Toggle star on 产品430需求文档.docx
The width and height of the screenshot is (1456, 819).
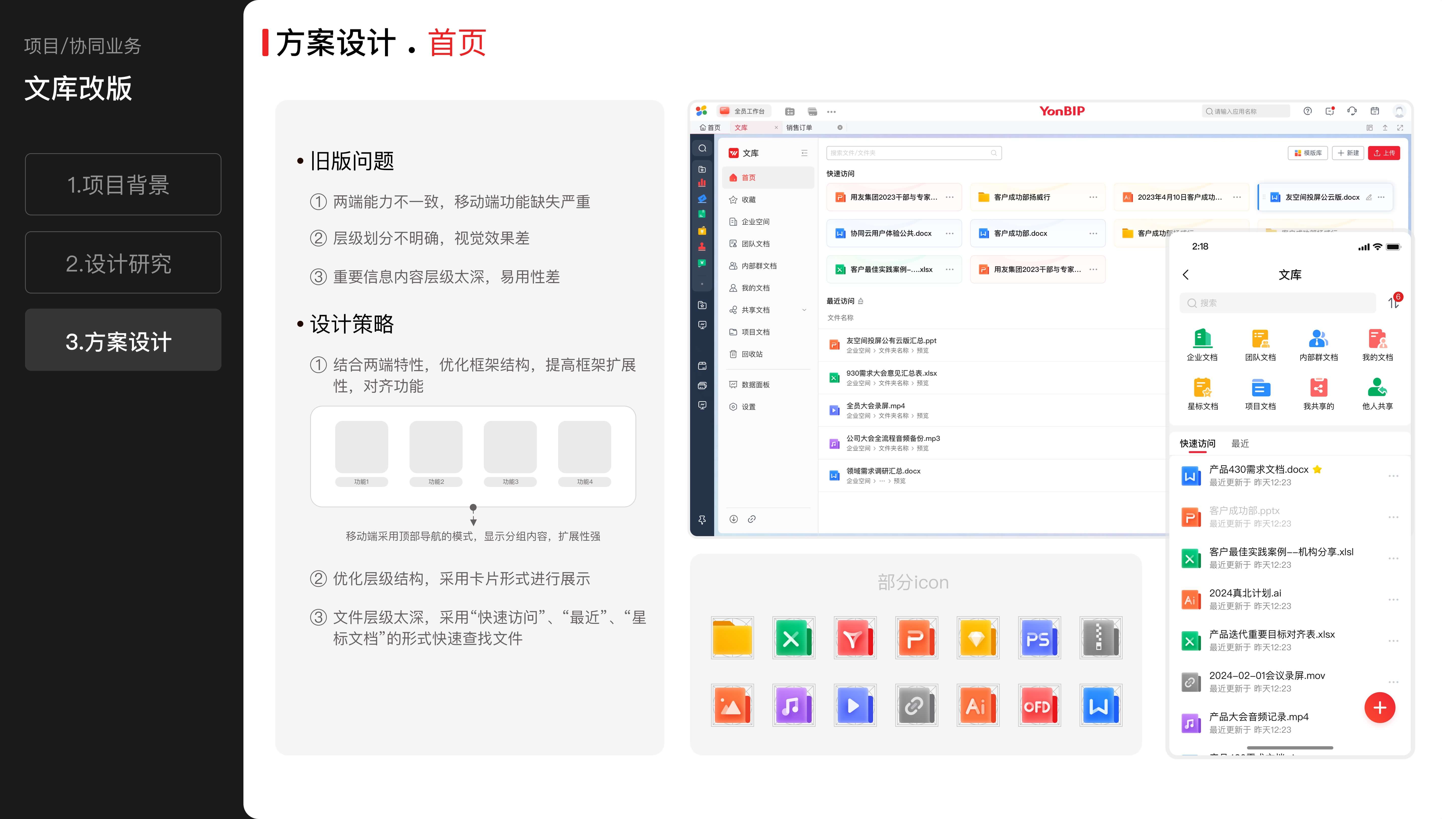[1317, 469]
